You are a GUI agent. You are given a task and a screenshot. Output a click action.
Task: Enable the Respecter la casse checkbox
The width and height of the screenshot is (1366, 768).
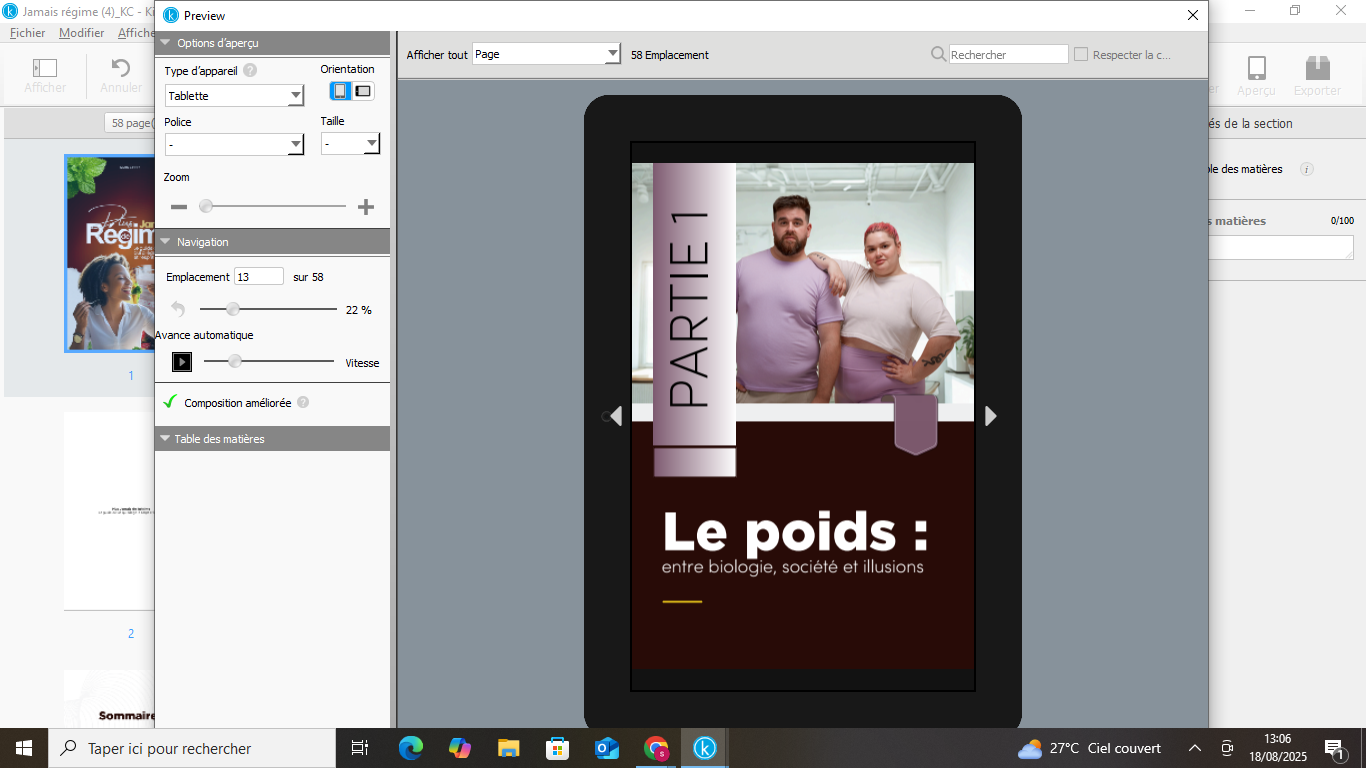(x=1081, y=55)
